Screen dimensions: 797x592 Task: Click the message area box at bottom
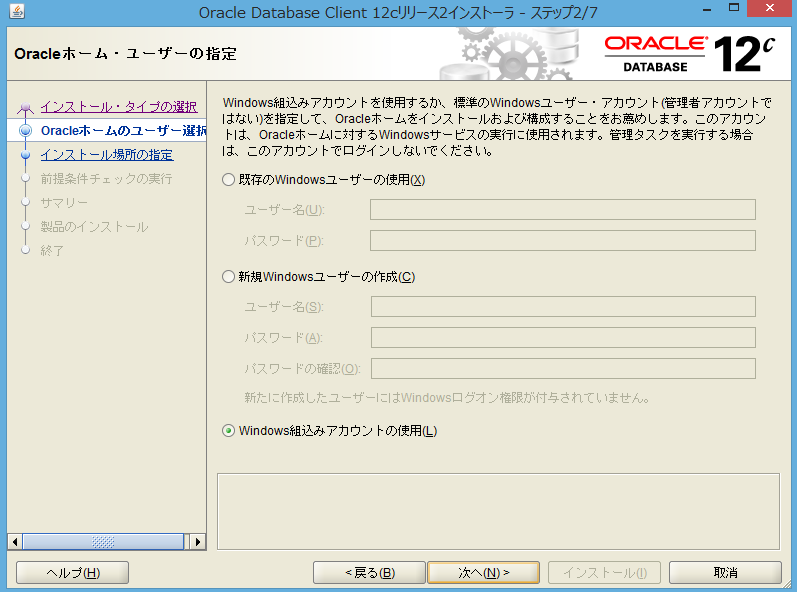498,512
